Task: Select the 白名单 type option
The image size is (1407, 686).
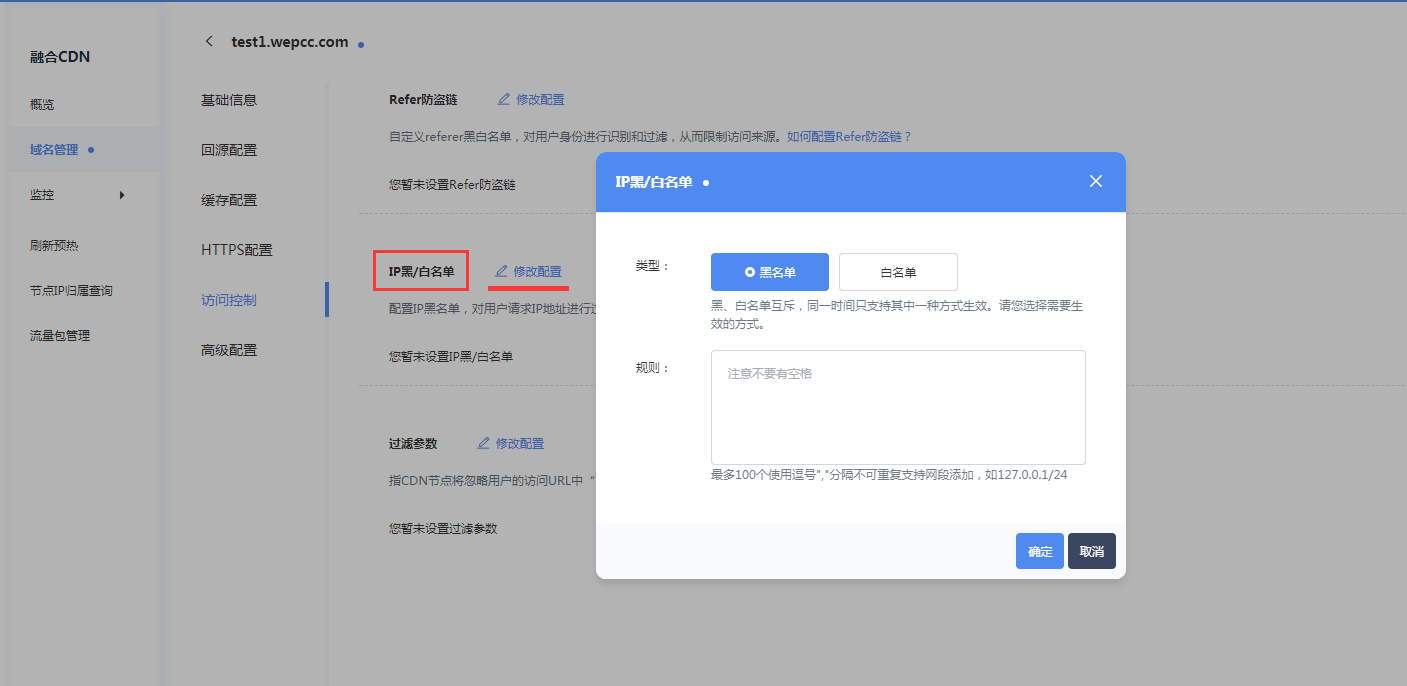Action: (x=898, y=272)
